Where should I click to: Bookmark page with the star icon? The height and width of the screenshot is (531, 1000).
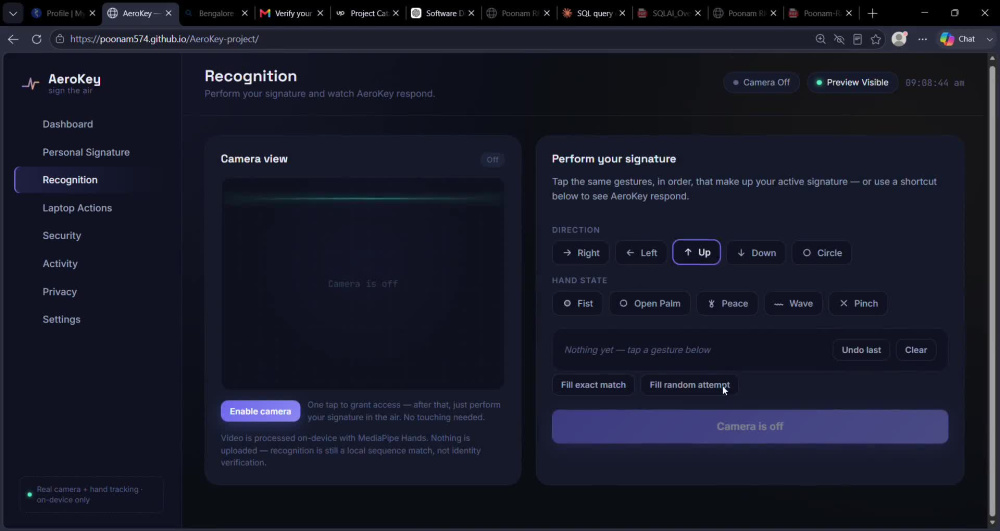pos(876,39)
